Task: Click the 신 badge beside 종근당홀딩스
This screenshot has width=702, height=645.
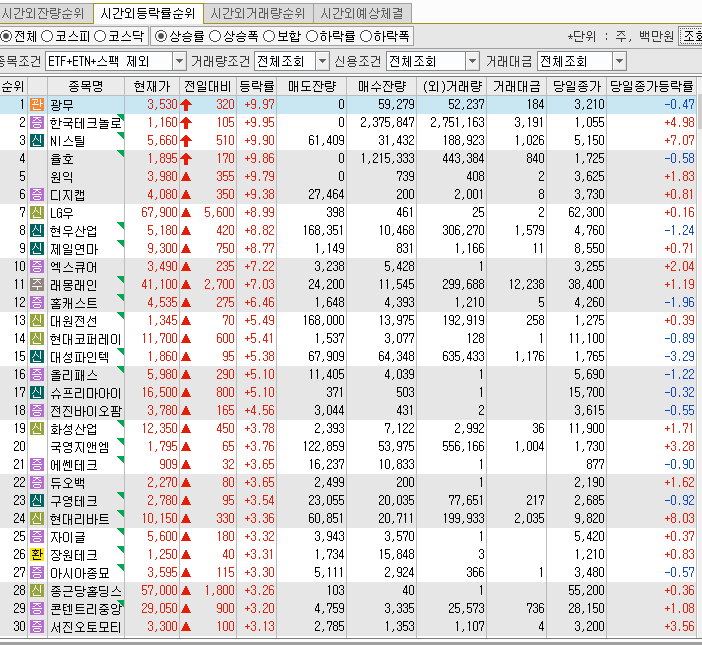Action: 37,590
